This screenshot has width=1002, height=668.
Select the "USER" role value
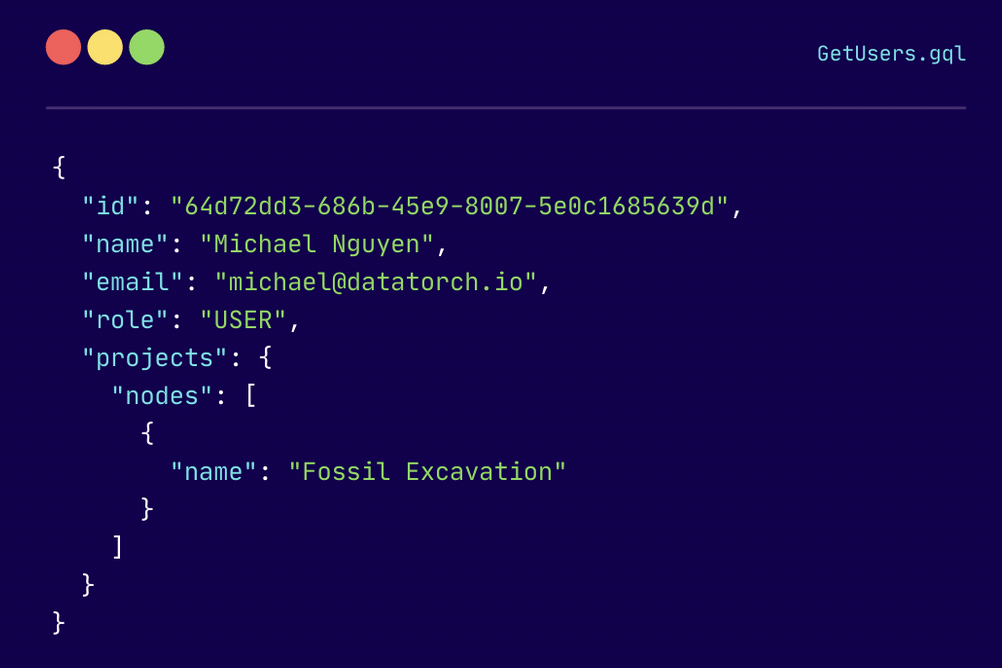(x=244, y=320)
